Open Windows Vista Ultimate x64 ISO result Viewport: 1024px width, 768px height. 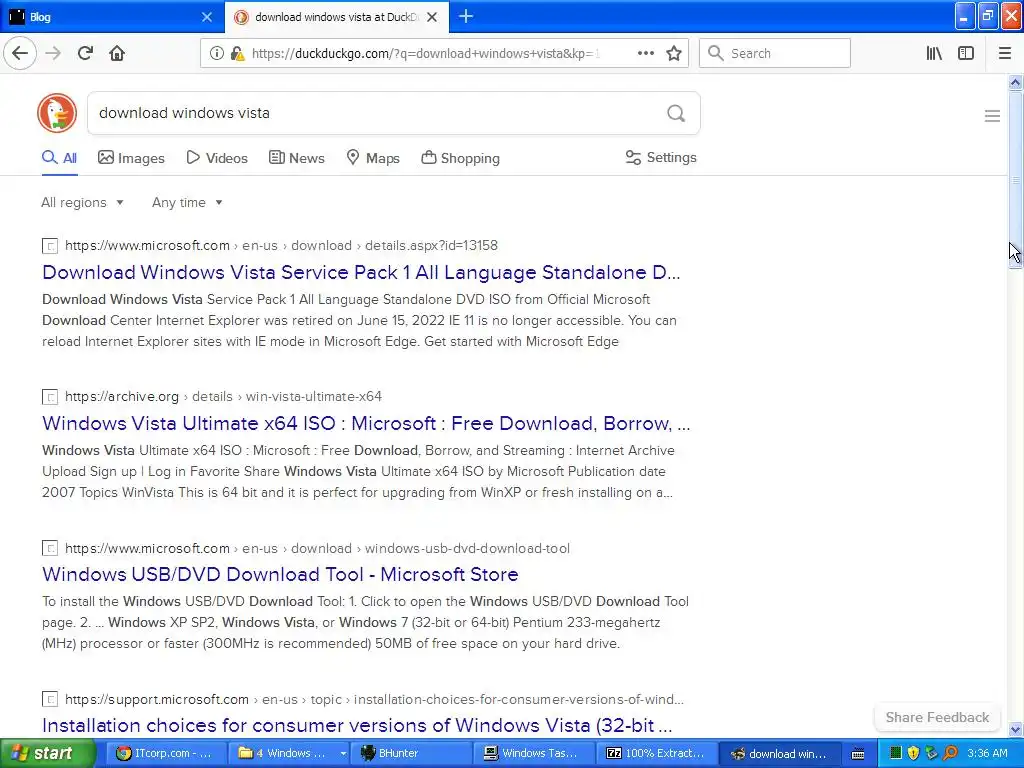tap(366, 423)
